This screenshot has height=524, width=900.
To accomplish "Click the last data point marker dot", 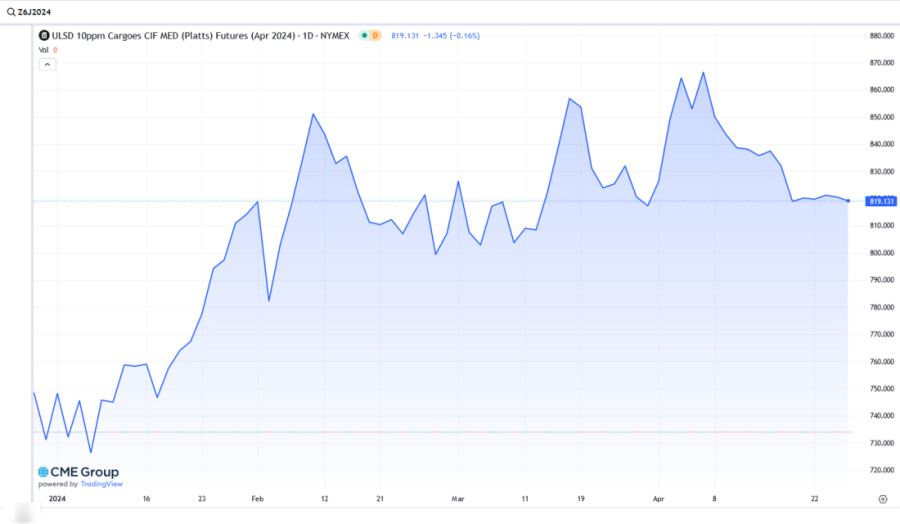I will (848, 201).
